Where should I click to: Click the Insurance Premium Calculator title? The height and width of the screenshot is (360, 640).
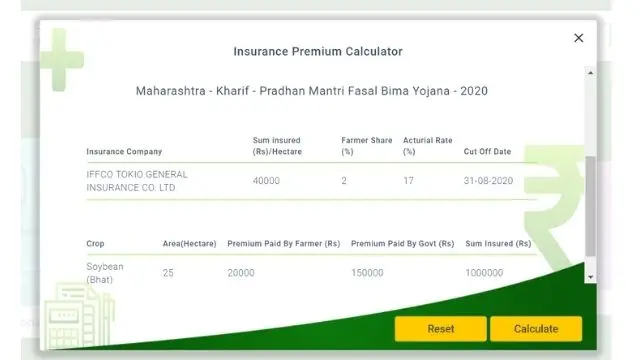(x=318, y=51)
